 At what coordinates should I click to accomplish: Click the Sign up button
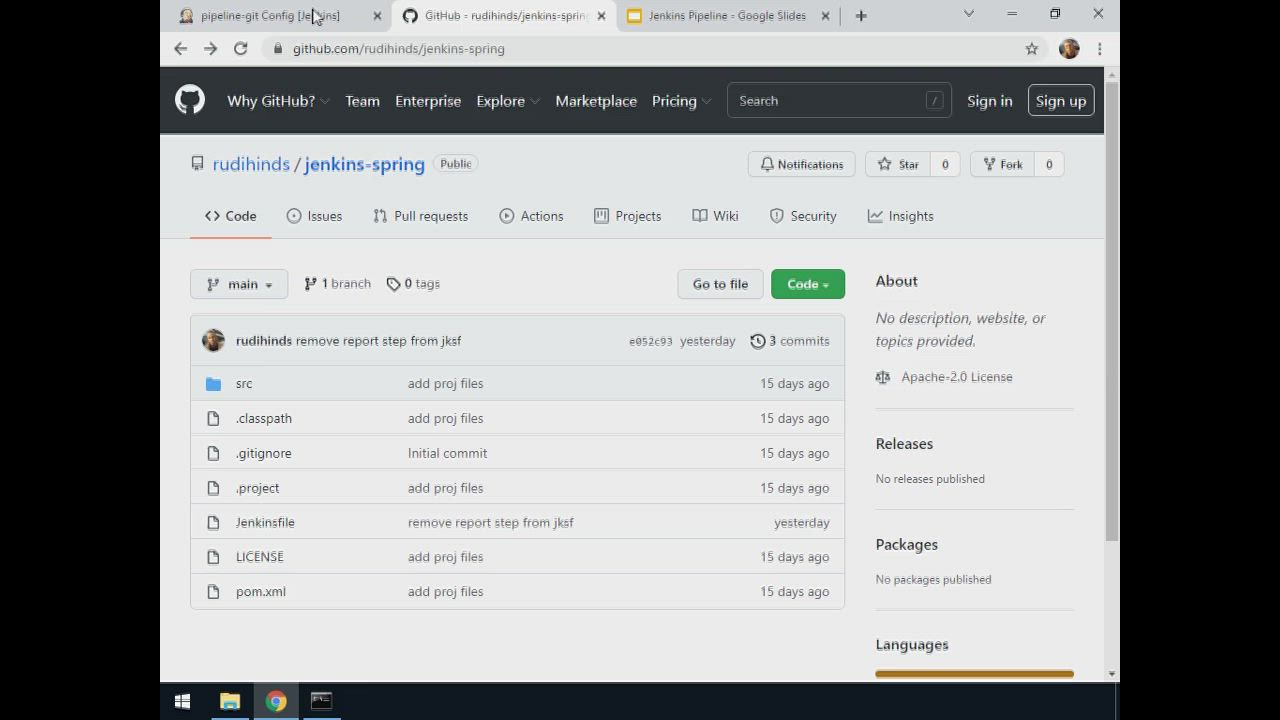(1061, 101)
